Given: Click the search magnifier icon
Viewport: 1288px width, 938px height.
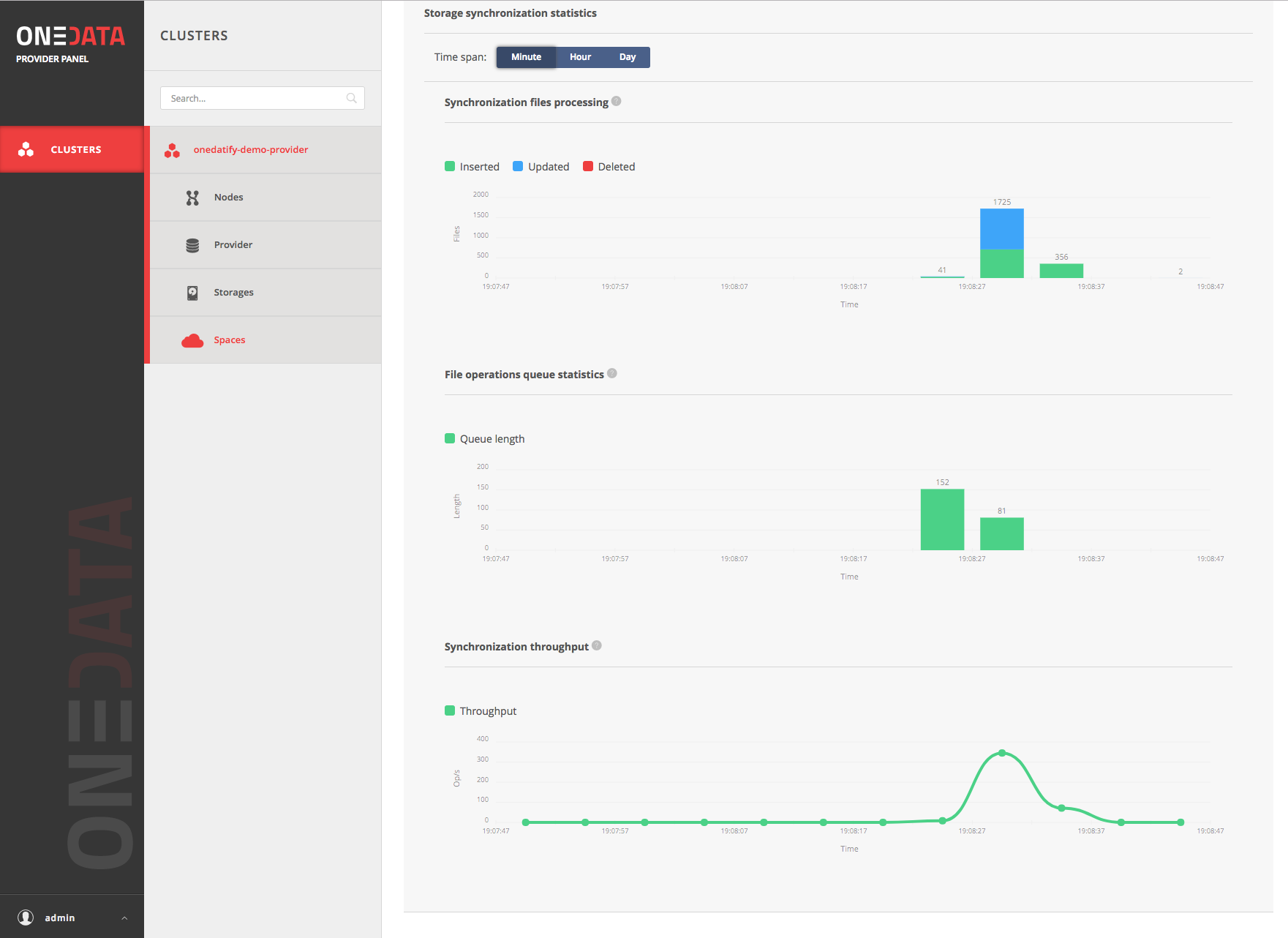Looking at the screenshot, I should 352,98.
